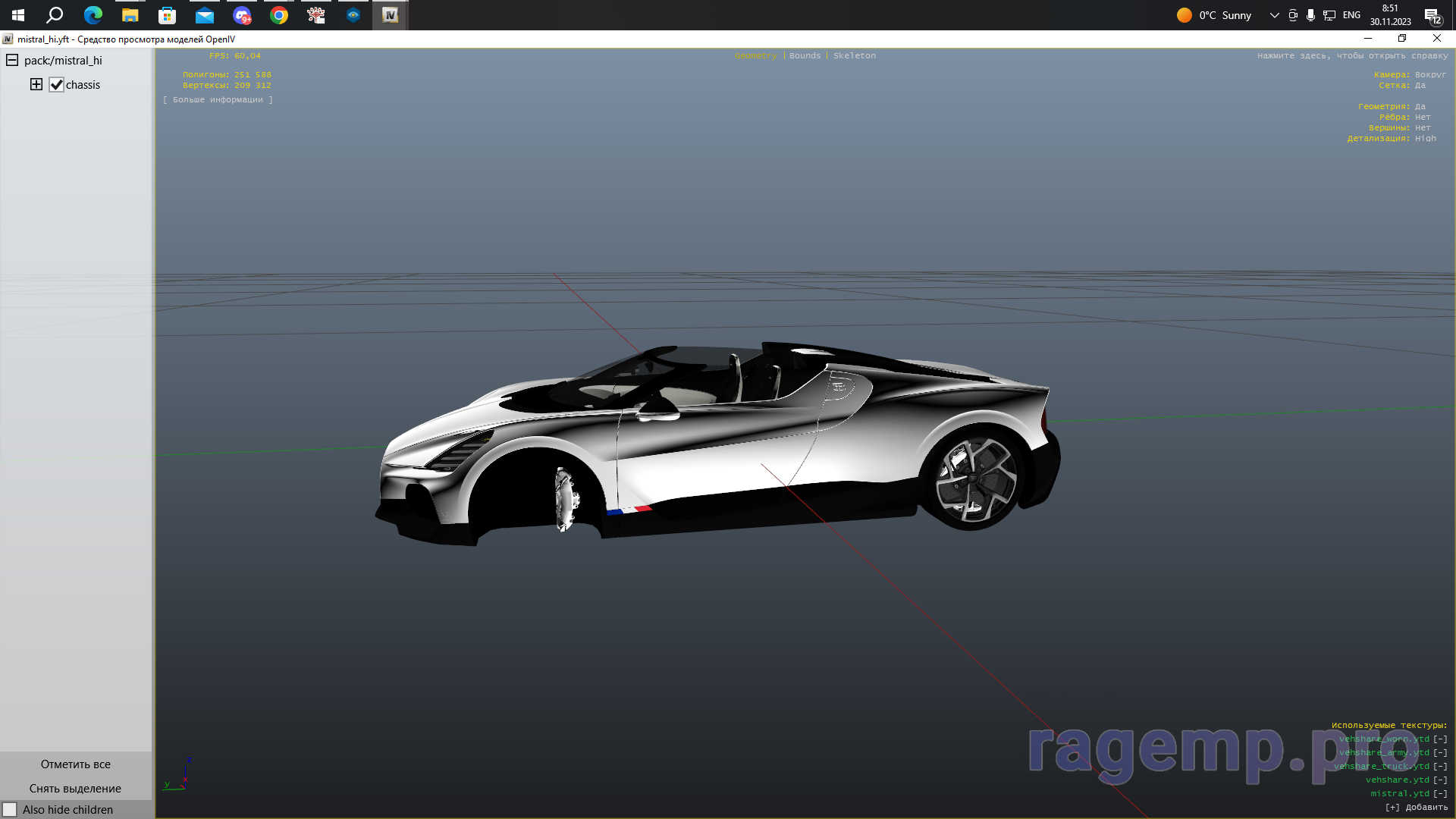This screenshot has height=819, width=1456.
Task: Open clock and calendar 8:51
Action: click(x=1390, y=15)
